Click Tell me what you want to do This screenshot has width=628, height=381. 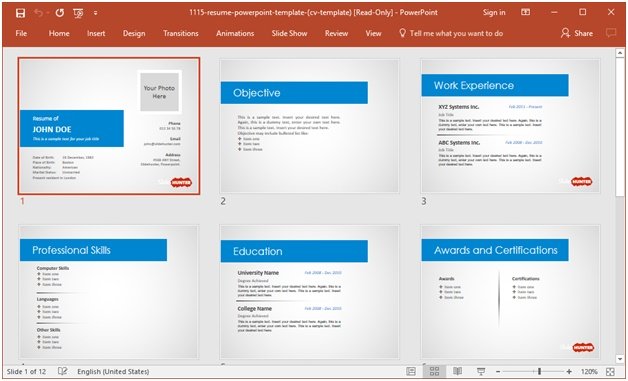451,33
